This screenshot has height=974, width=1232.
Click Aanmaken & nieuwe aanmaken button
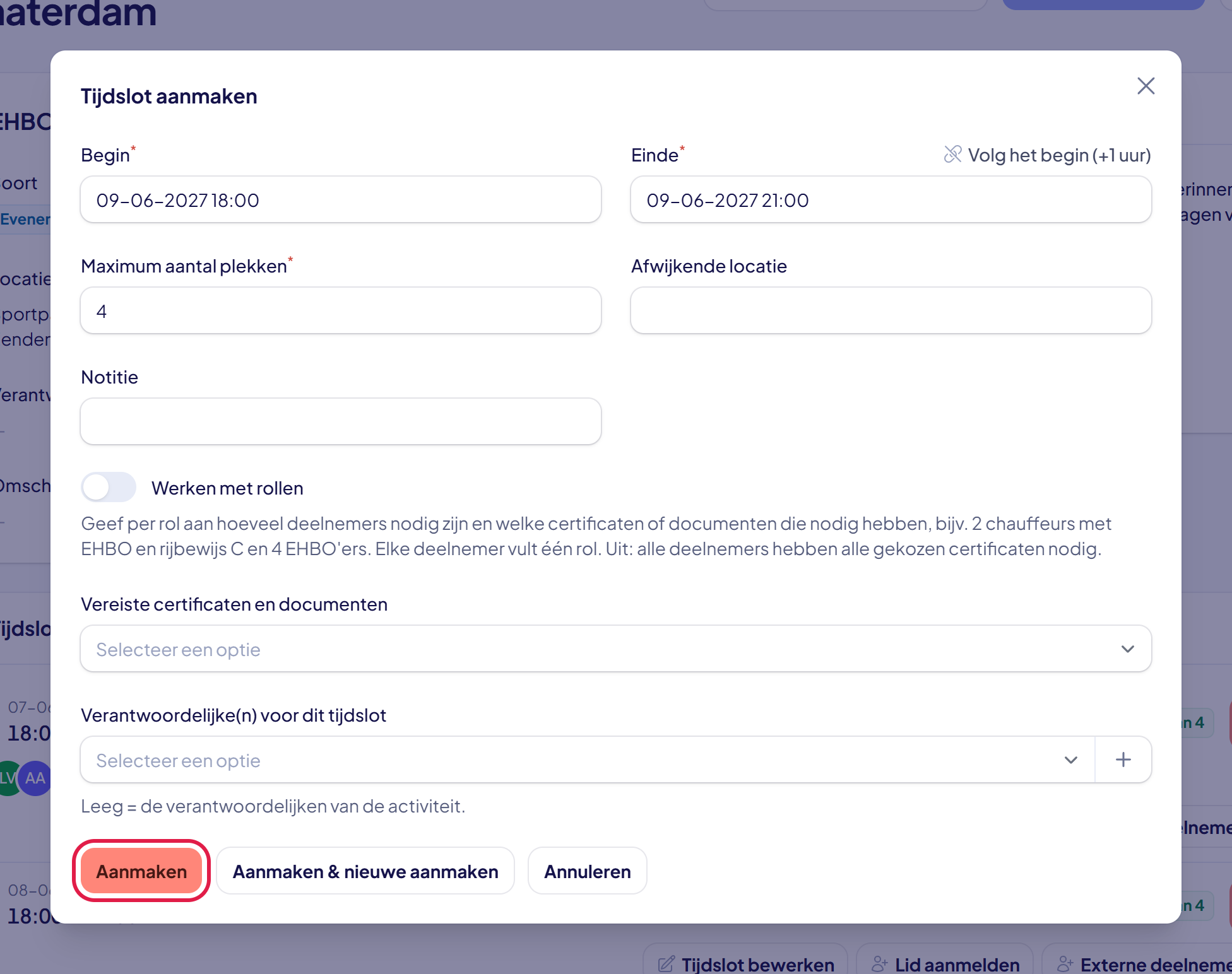point(365,871)
